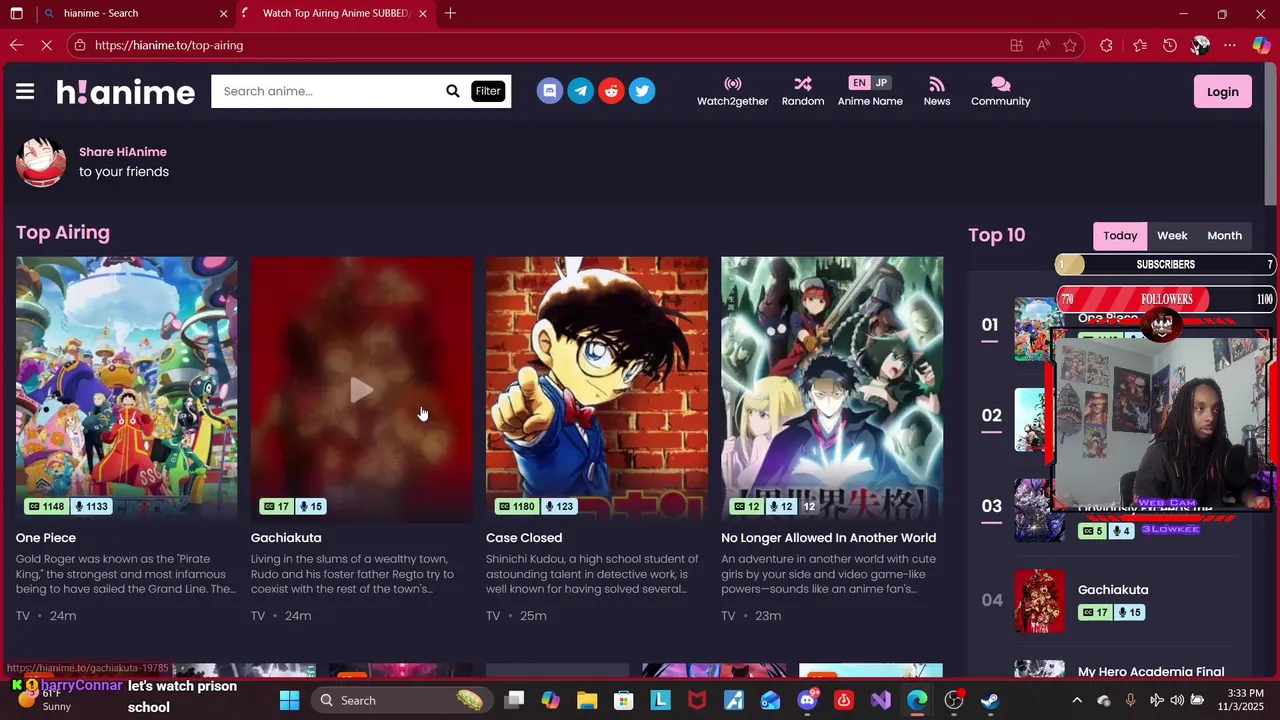This screenshot has width=1280, height=720.
Task: Open the News feed
Action: click(936, 91)
